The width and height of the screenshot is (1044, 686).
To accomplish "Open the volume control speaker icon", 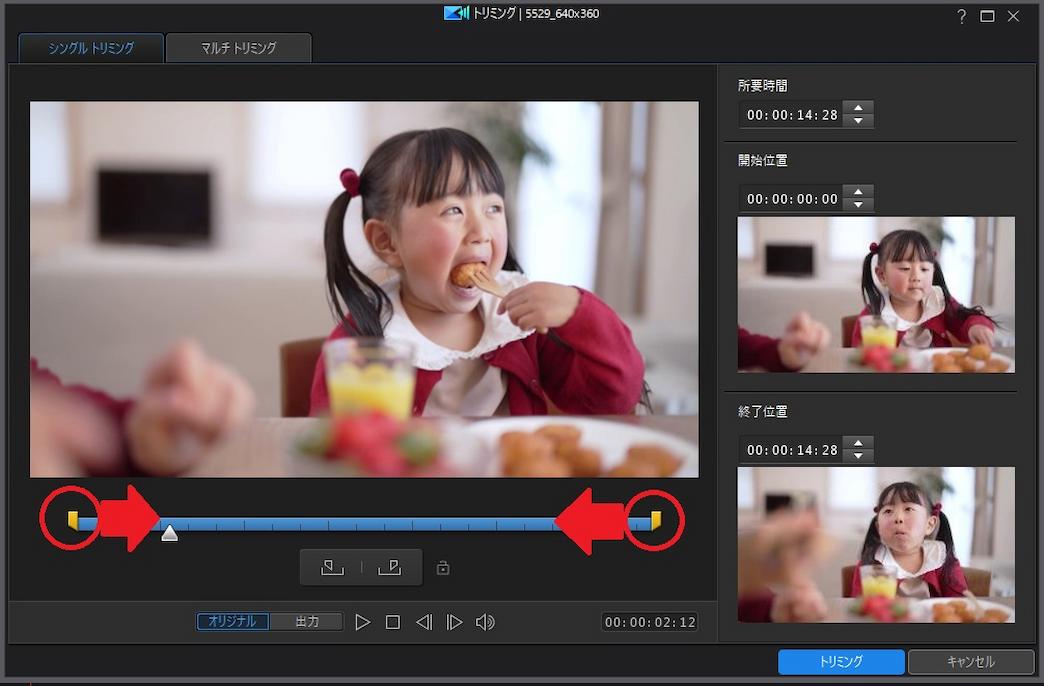I will pos(486,621).
